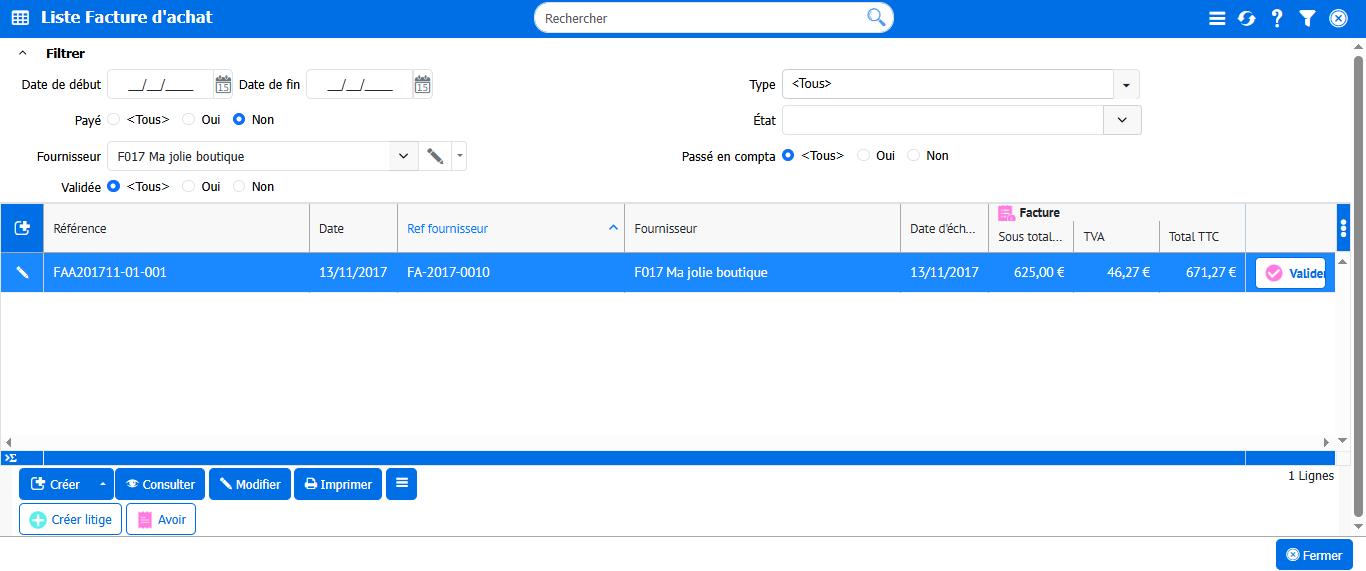Image resolution: width=1366 pixels, height=571 pixels.
Task: Expand the Type dropdown list
Action: [x=1126, y=85]
